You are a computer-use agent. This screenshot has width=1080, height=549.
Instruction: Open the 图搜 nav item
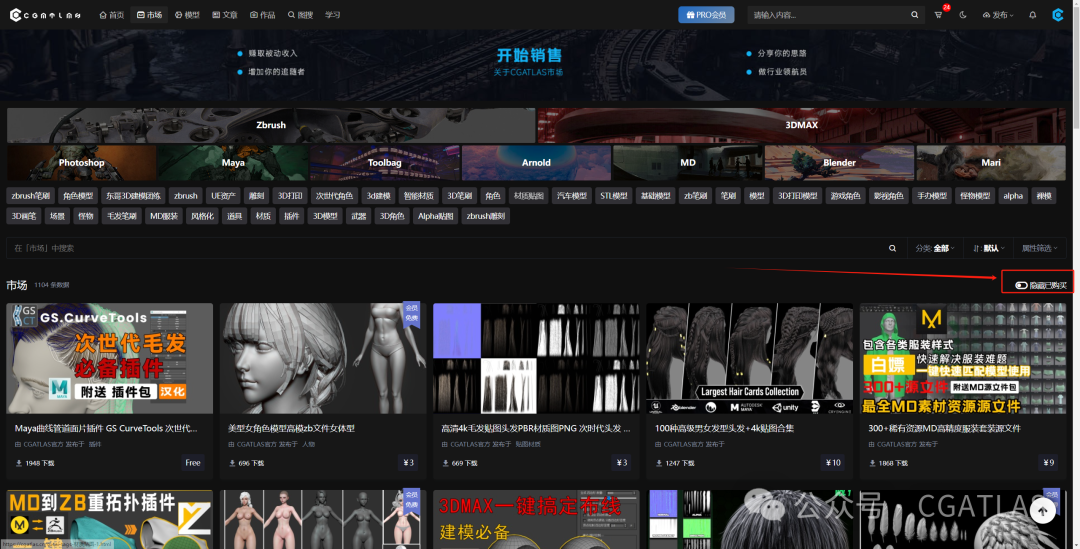[x=300, y=14]
